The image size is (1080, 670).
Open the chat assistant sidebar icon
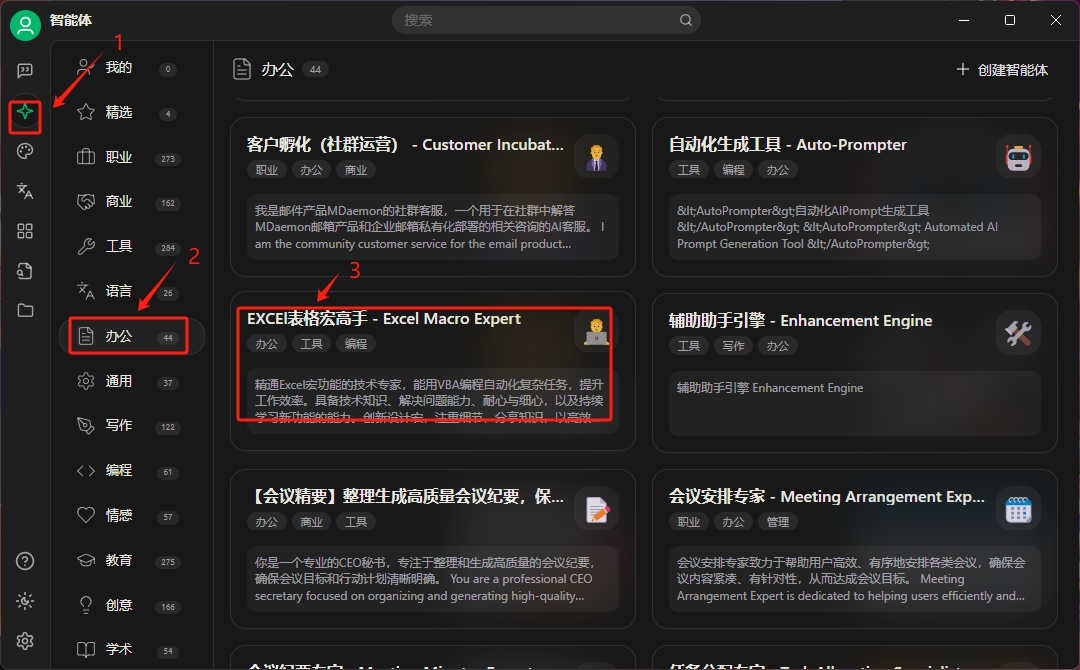(25, 70)
